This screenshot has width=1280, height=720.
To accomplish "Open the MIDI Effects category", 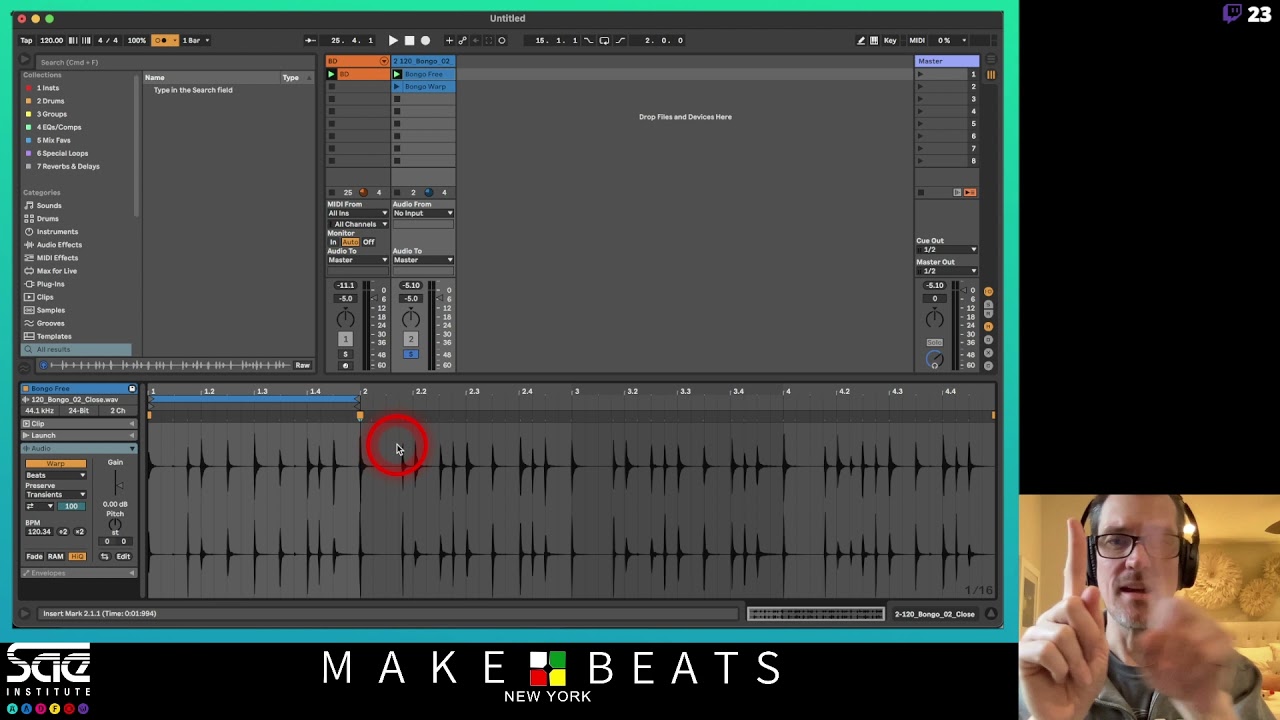I will tap(57, 257).
